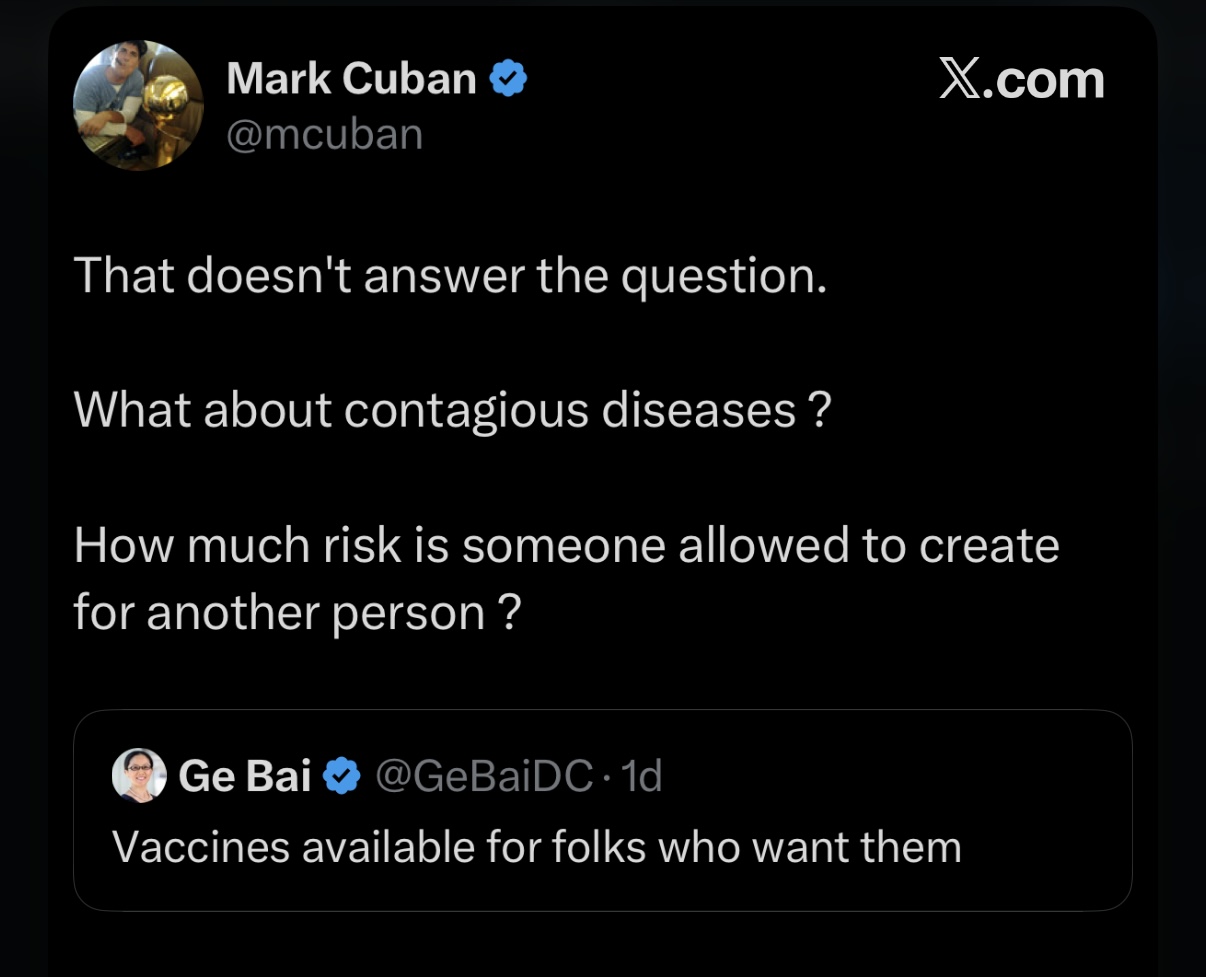Select 'That doesn't answer the question.' text

(x=450, y=275)
